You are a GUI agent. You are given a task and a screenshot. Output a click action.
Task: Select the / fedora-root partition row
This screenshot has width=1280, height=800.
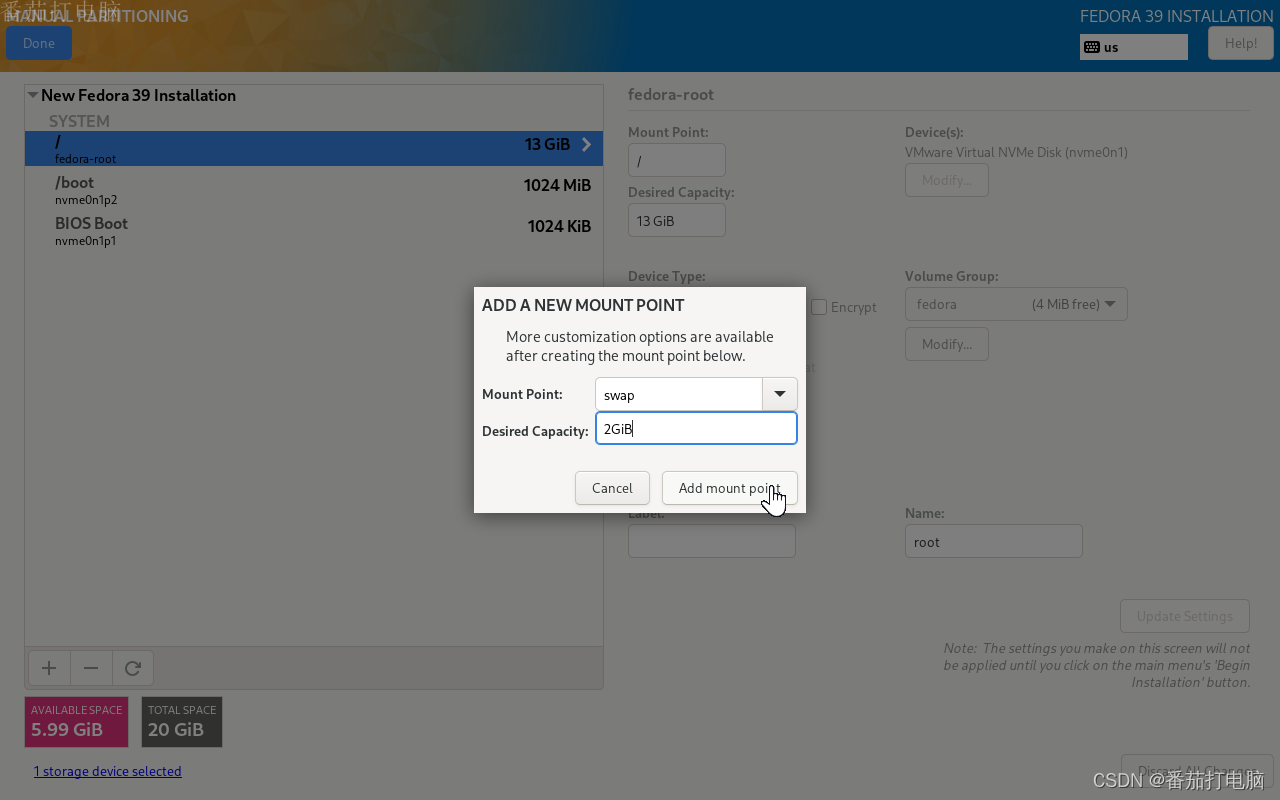point(314,148)
